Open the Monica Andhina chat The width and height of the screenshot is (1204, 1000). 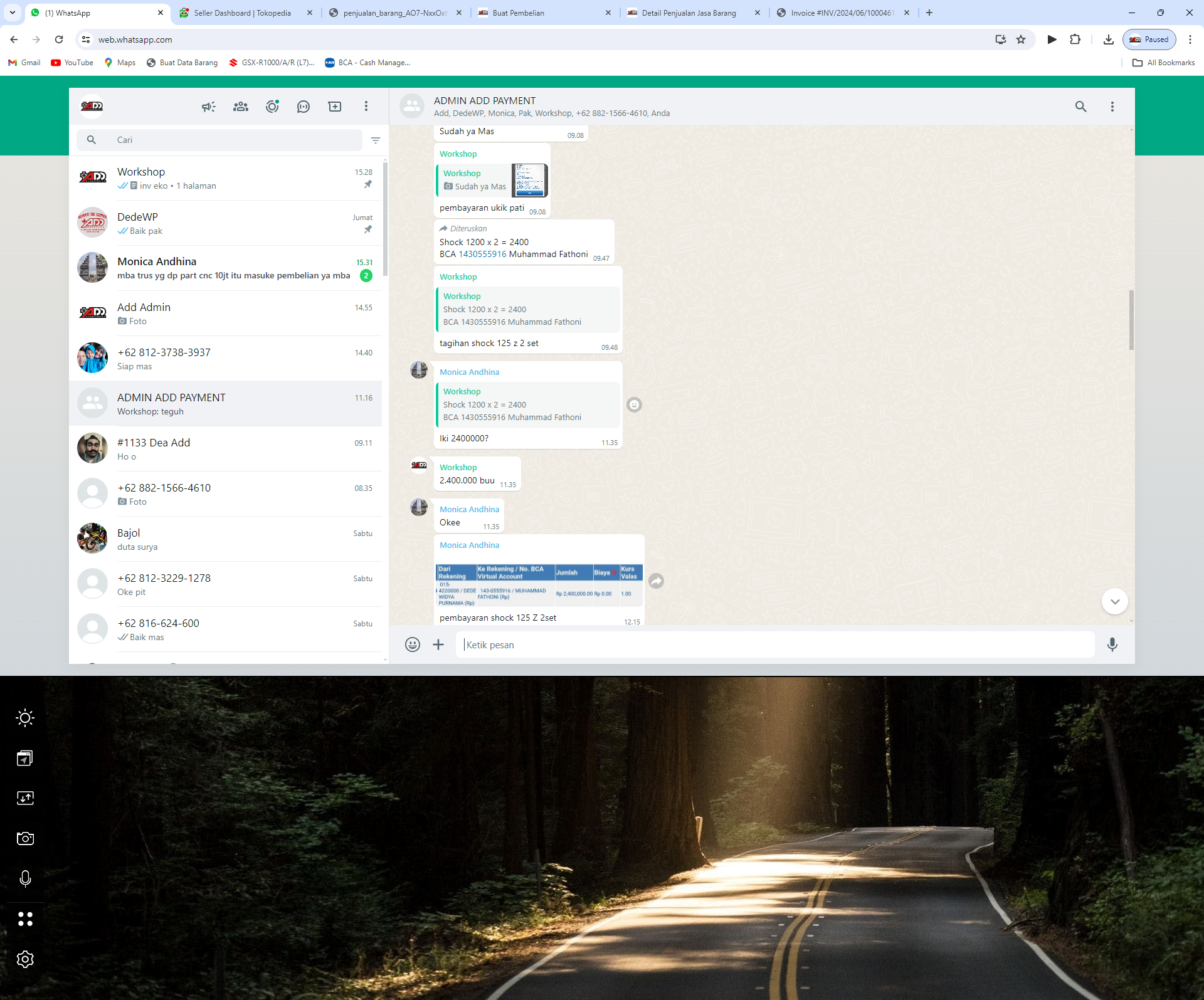[226, 268]
